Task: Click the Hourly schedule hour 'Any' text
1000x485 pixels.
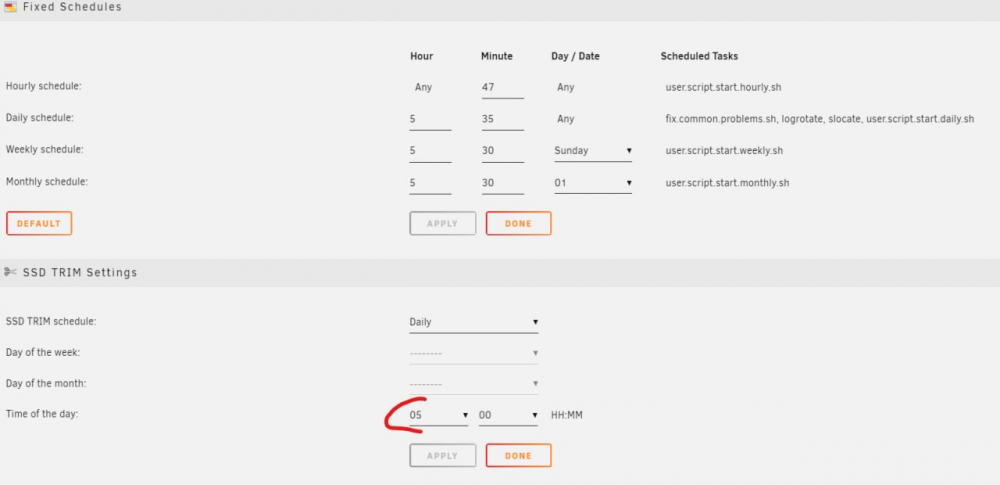Action: (x=423, y=87)
